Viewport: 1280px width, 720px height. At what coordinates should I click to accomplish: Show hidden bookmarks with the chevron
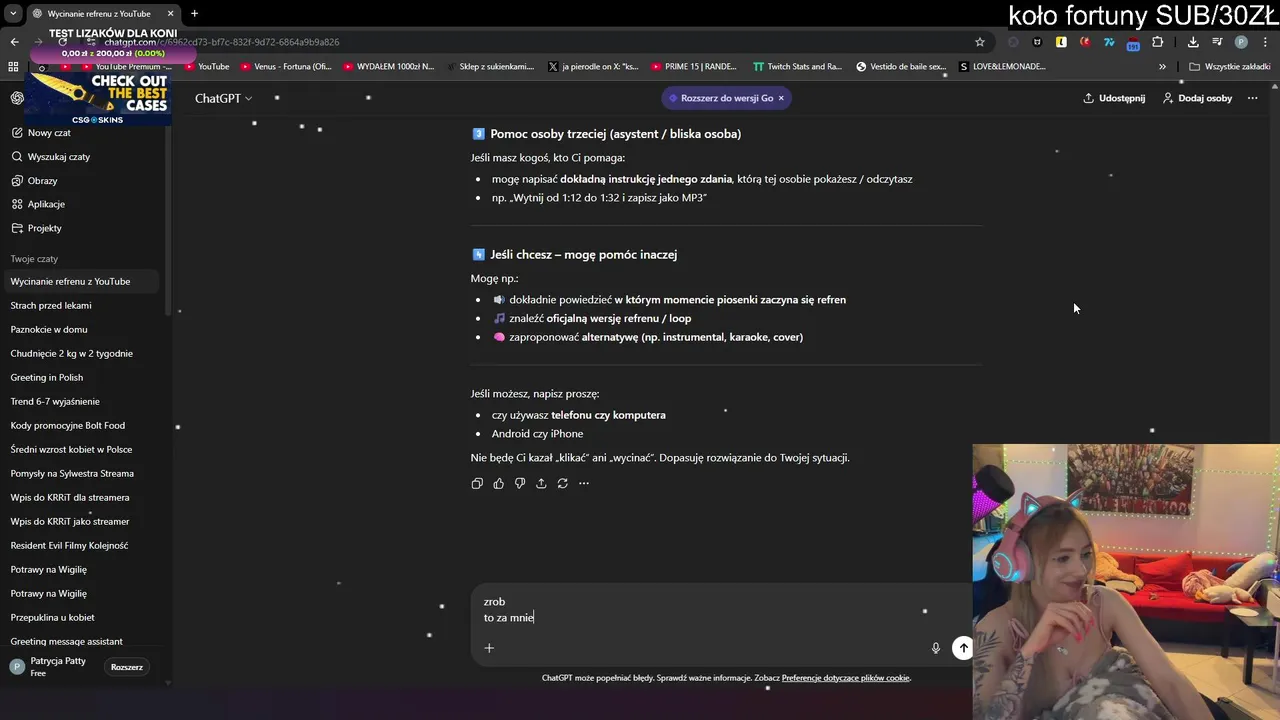[x=1162, y=66]
